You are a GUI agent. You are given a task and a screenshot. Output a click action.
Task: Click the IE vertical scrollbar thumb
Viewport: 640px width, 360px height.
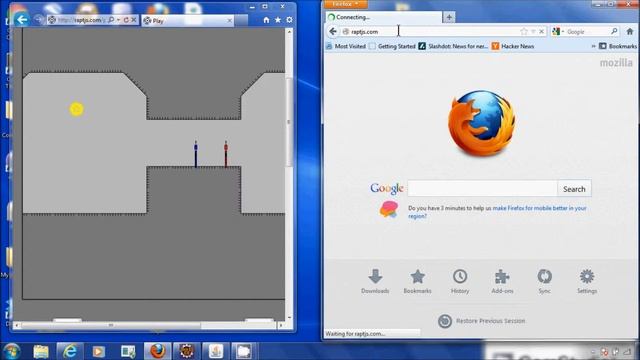point(289,122)
